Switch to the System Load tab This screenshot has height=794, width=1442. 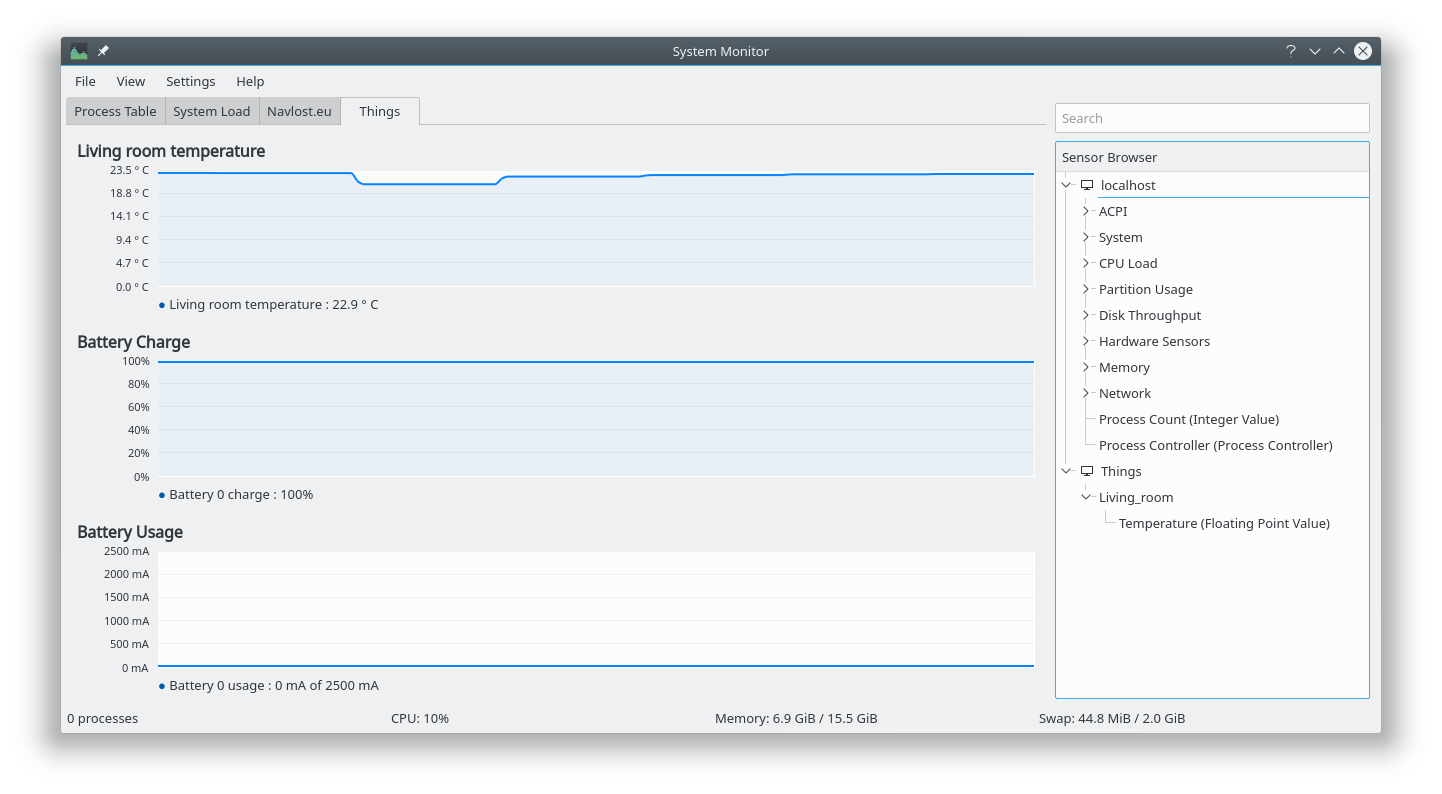pos(211,111)
